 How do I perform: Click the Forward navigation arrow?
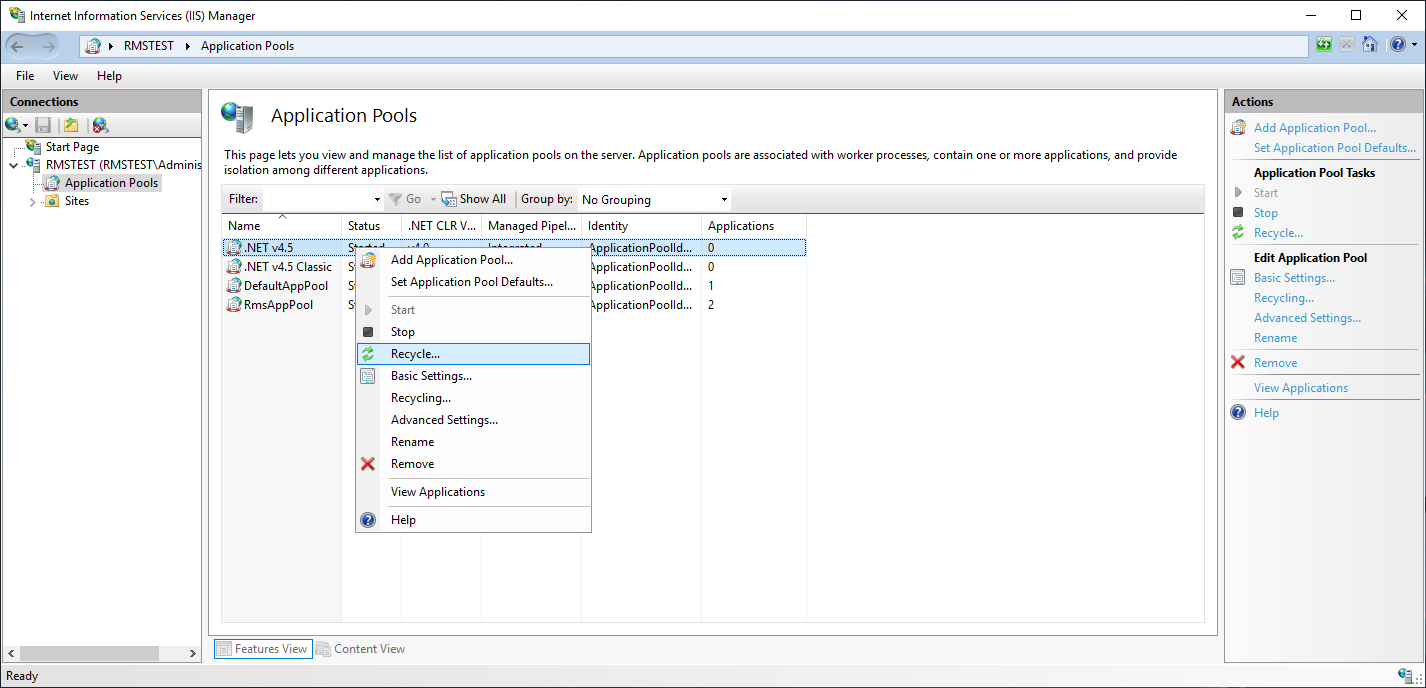tap(48, 46)
